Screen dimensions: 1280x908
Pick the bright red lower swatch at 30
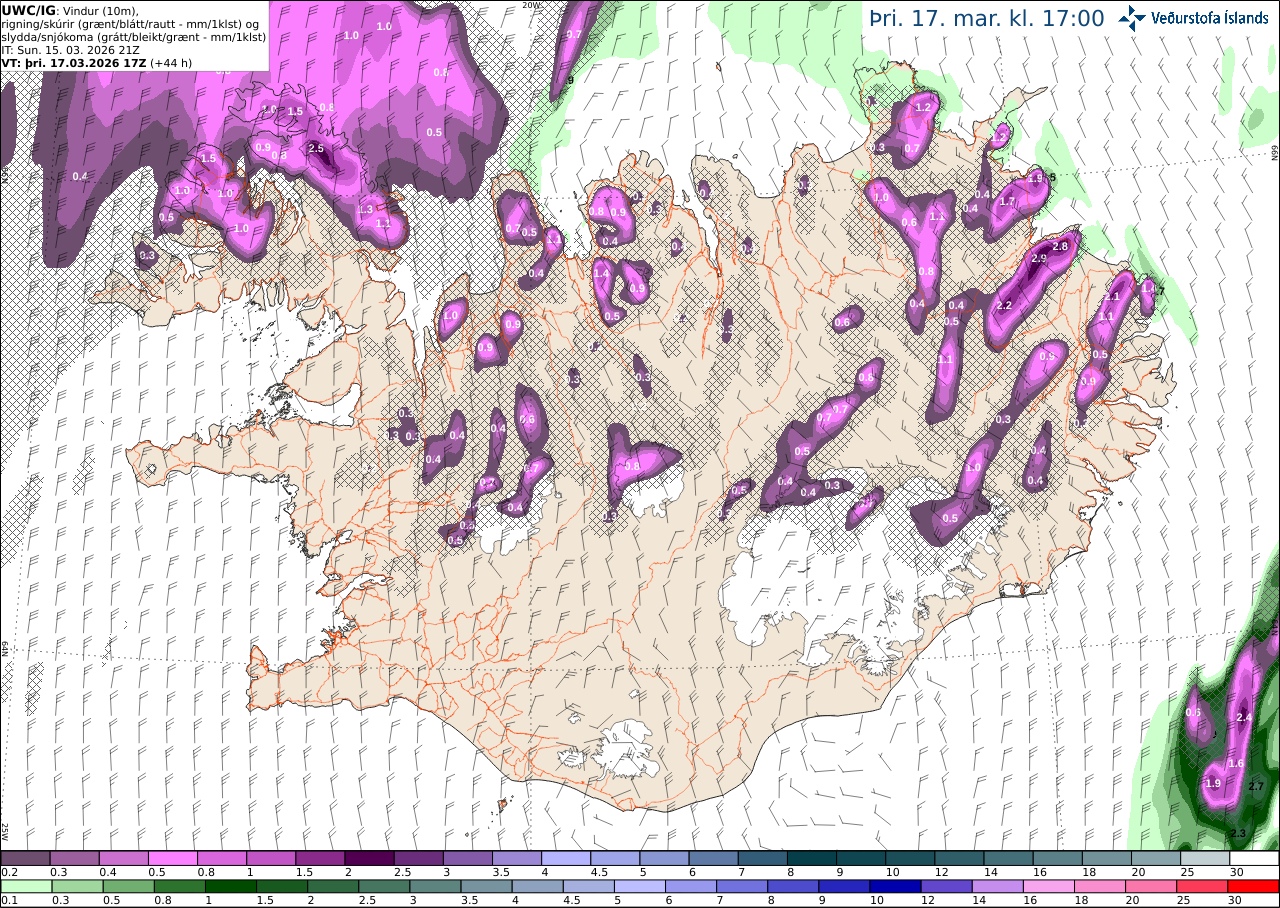tap(1254, 886)
